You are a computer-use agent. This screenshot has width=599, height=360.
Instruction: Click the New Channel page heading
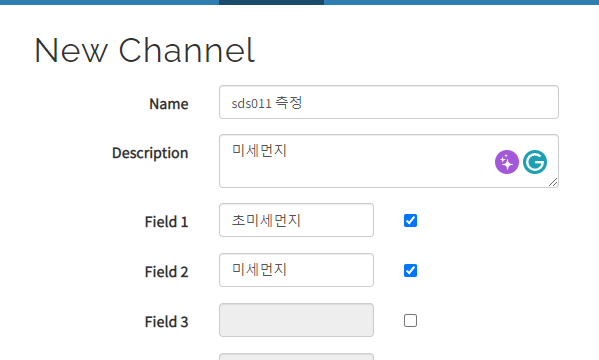[x=144, y=50]
